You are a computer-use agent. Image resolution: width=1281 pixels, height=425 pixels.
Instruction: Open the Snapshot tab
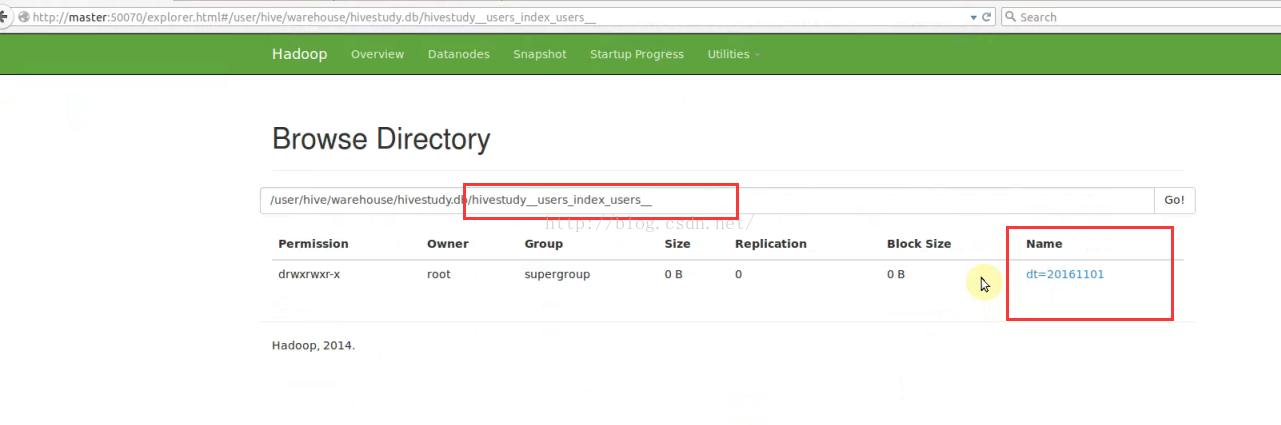point(540,54)
